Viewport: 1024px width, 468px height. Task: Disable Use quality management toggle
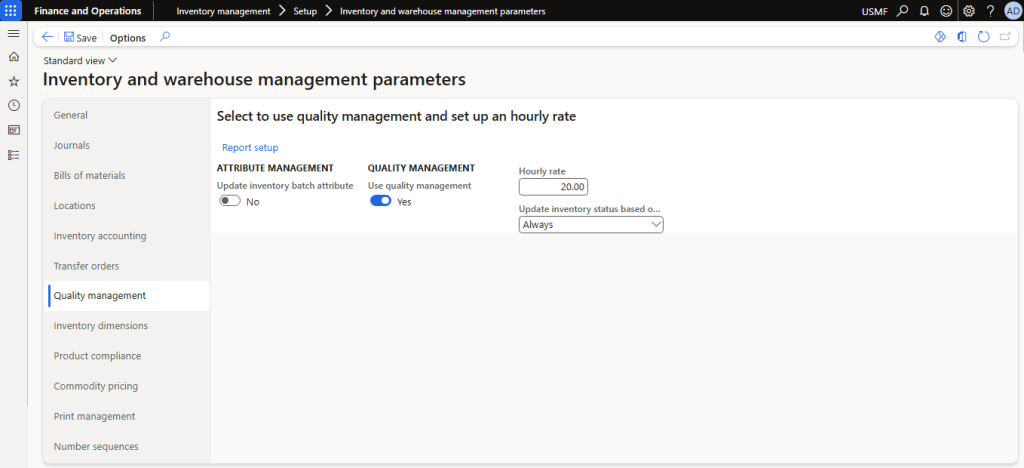[x=380, y=201]
